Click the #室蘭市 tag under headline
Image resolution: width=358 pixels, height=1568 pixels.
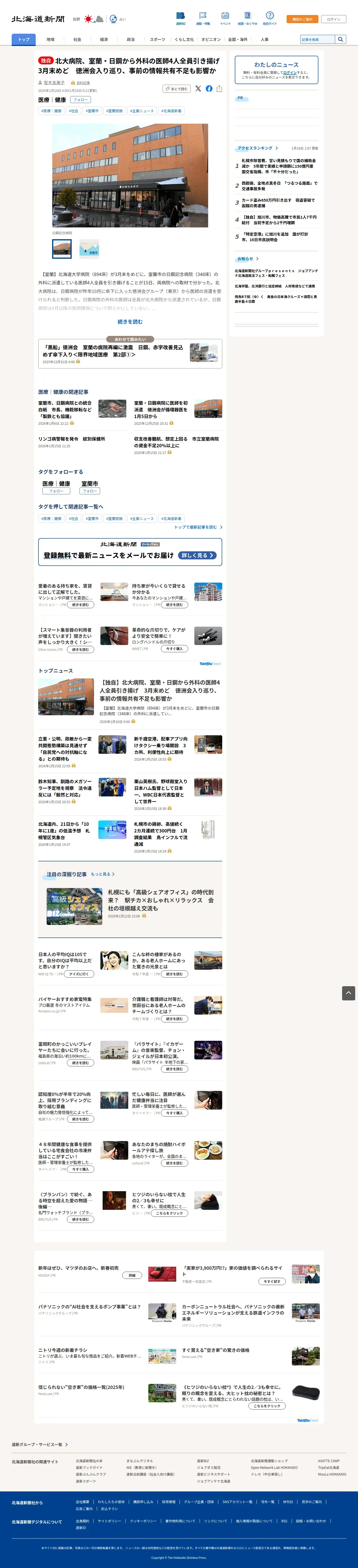click(x=92, y=111)
